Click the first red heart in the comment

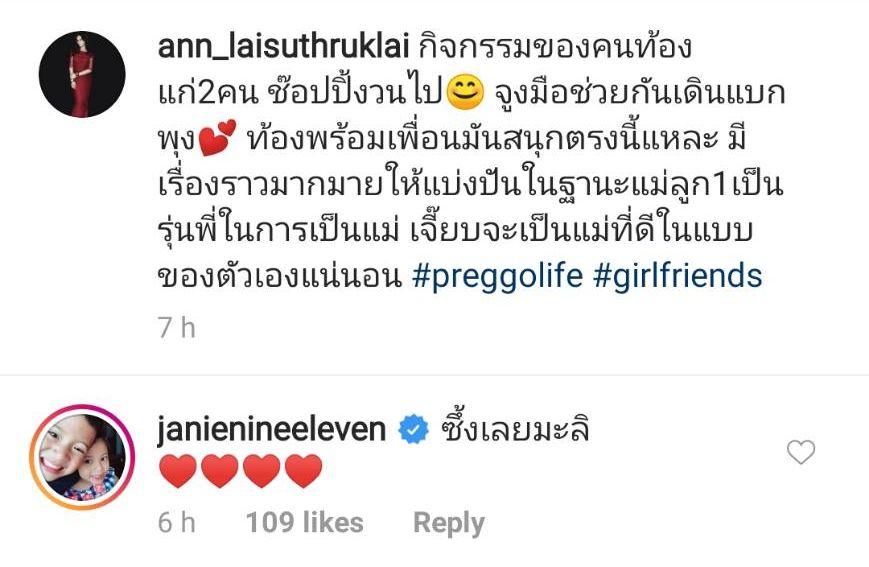coord(178,471)
